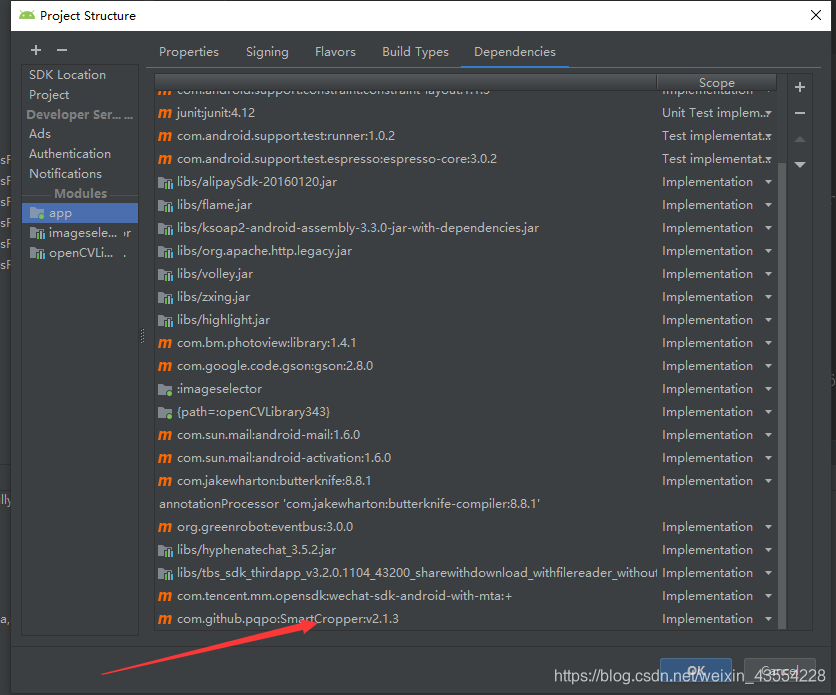Open scope dropdown for com.bm.photoview:library:1.4.1

pos(768,343)
